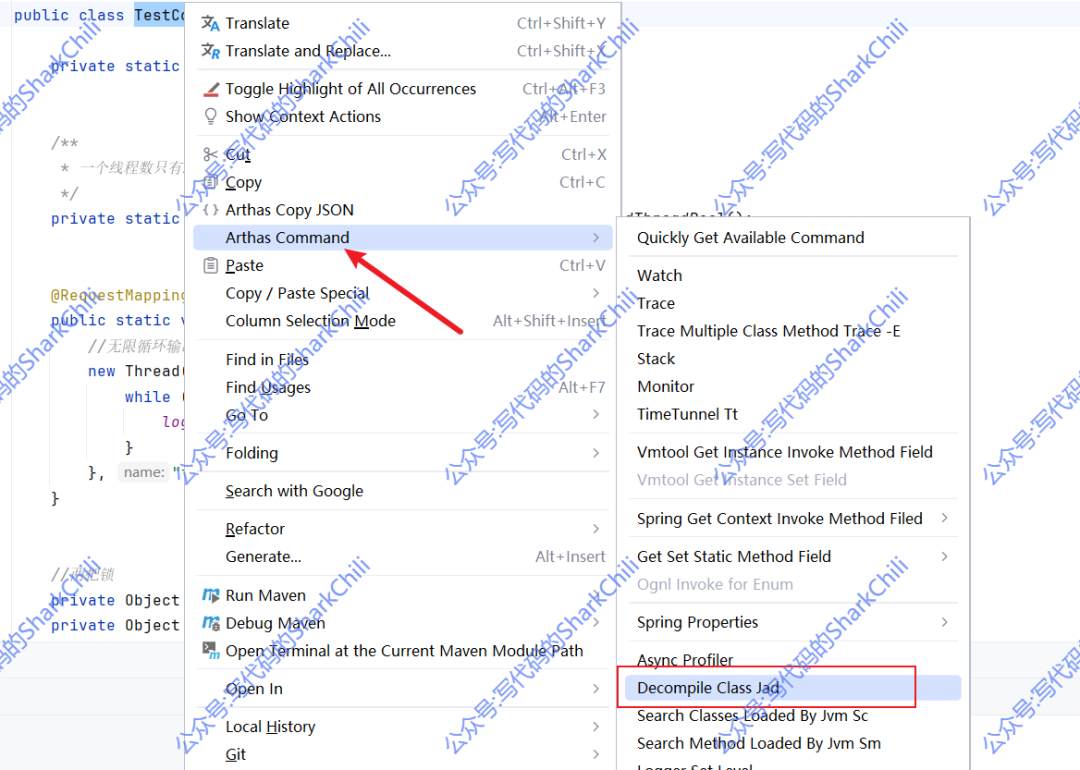Choose Translate from the context menu
This screenshot has width=1080, height=770.
(x=403, y=23)
